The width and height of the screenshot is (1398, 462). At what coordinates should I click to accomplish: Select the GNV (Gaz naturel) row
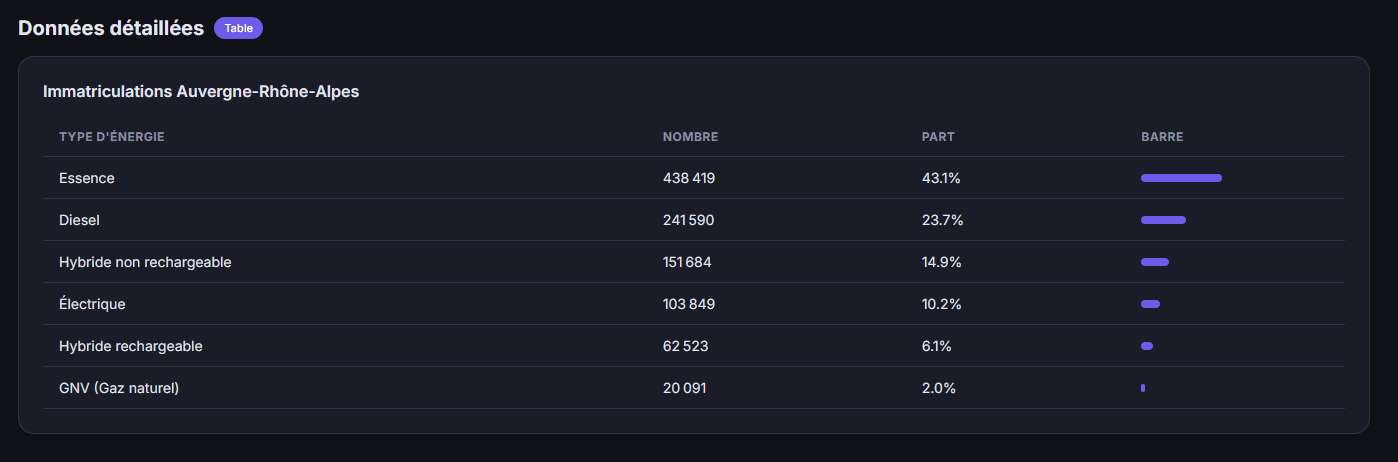point(694,388)
